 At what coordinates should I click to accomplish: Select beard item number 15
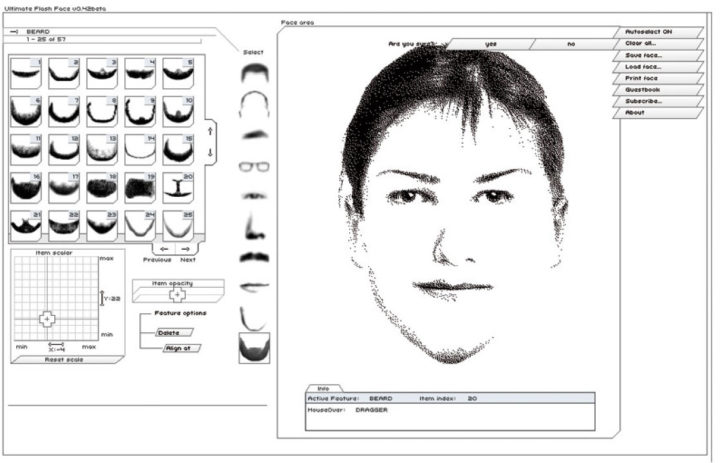tap(178, 149)
